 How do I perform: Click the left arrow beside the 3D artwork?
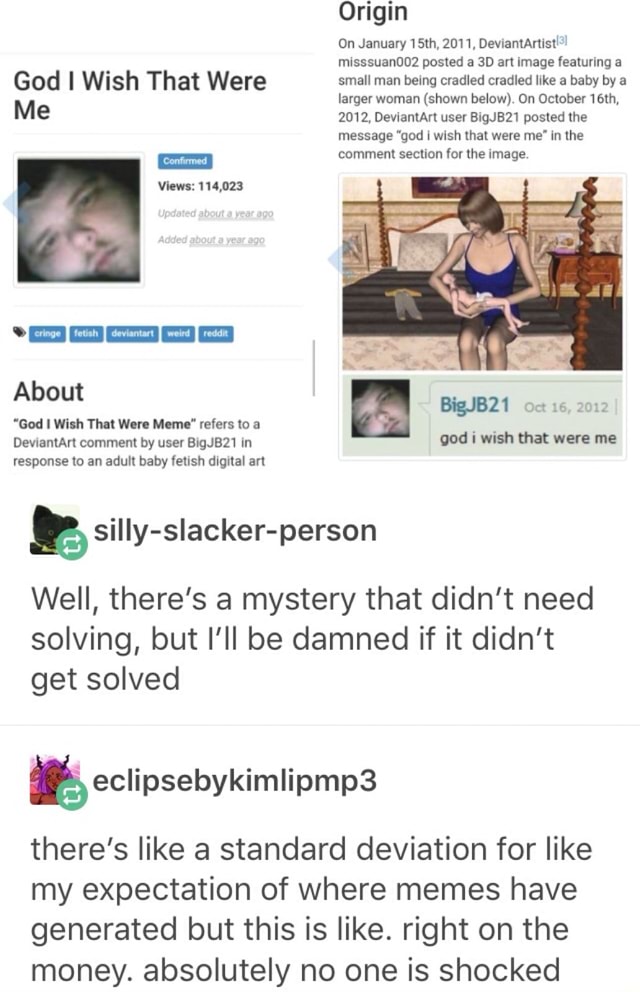(x=340, y=259)
